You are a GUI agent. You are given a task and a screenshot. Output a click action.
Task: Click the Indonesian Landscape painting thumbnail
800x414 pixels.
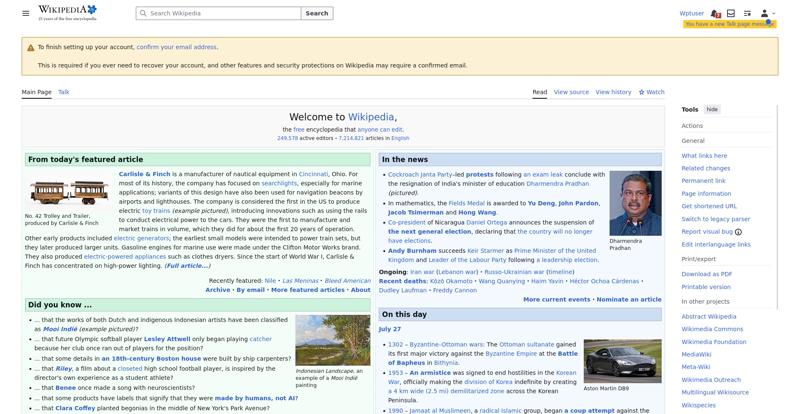pyautogui.click(x=333, y=340)
